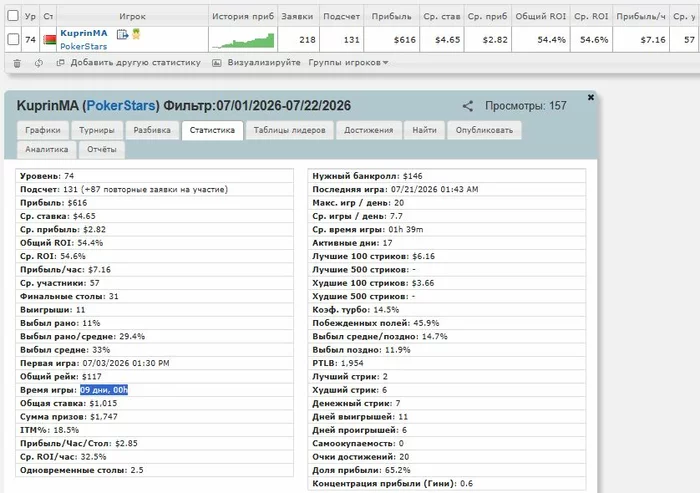
Task: Check the KuprinMA row checkbox
Action: 13,39
